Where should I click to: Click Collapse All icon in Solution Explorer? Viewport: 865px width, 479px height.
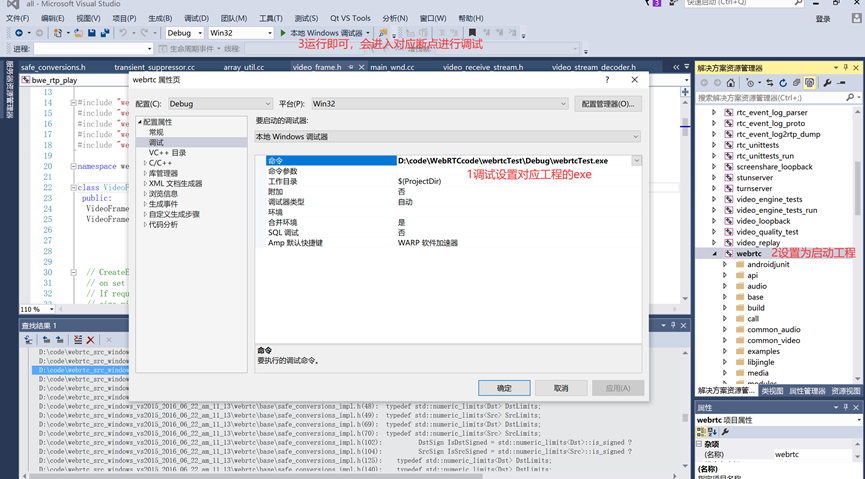click(796, 83)
